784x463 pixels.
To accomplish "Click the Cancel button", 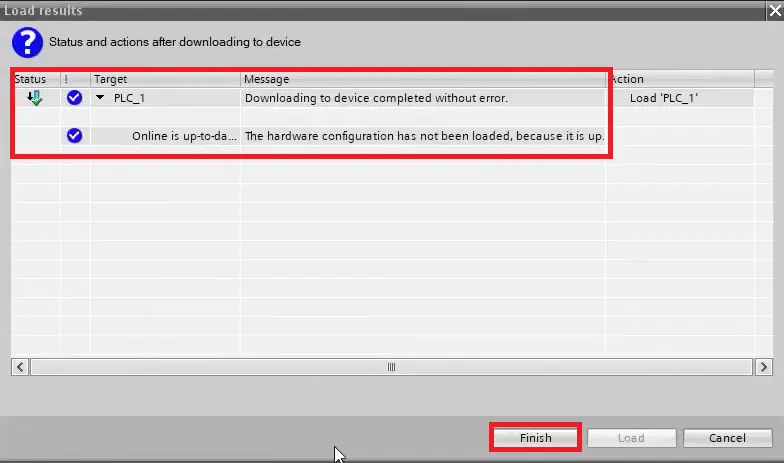I will click(x=728, y=438).
